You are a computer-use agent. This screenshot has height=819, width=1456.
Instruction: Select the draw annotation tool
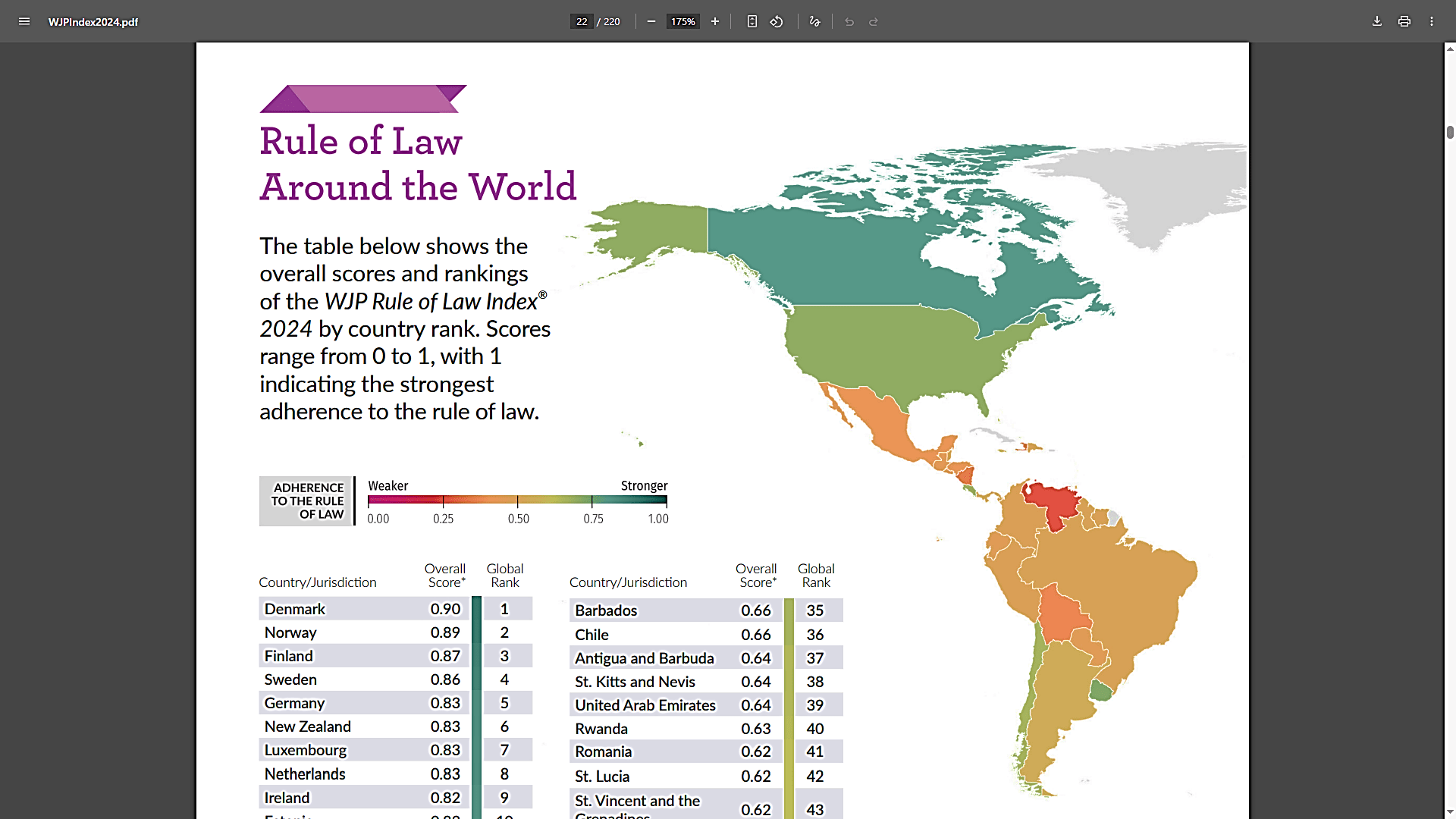tap(814, 21)
